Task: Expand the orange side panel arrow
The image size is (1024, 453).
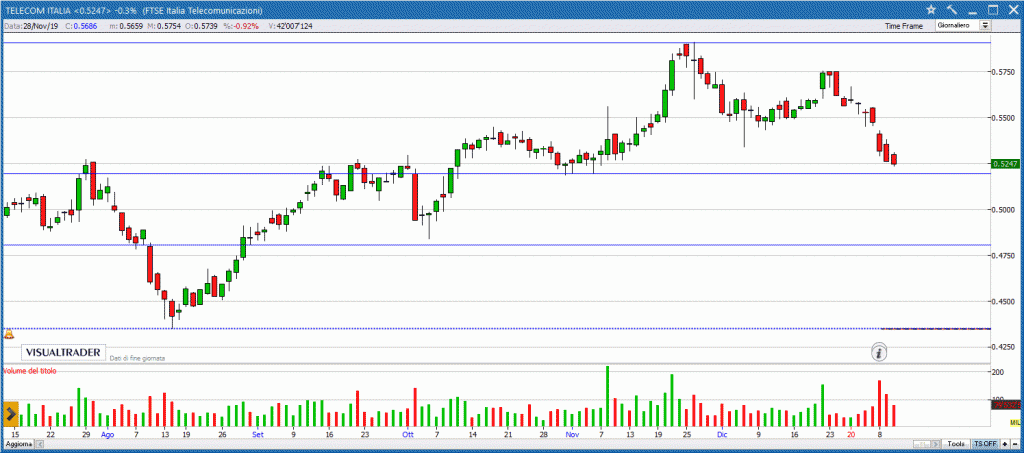Action: coord(10,414)
